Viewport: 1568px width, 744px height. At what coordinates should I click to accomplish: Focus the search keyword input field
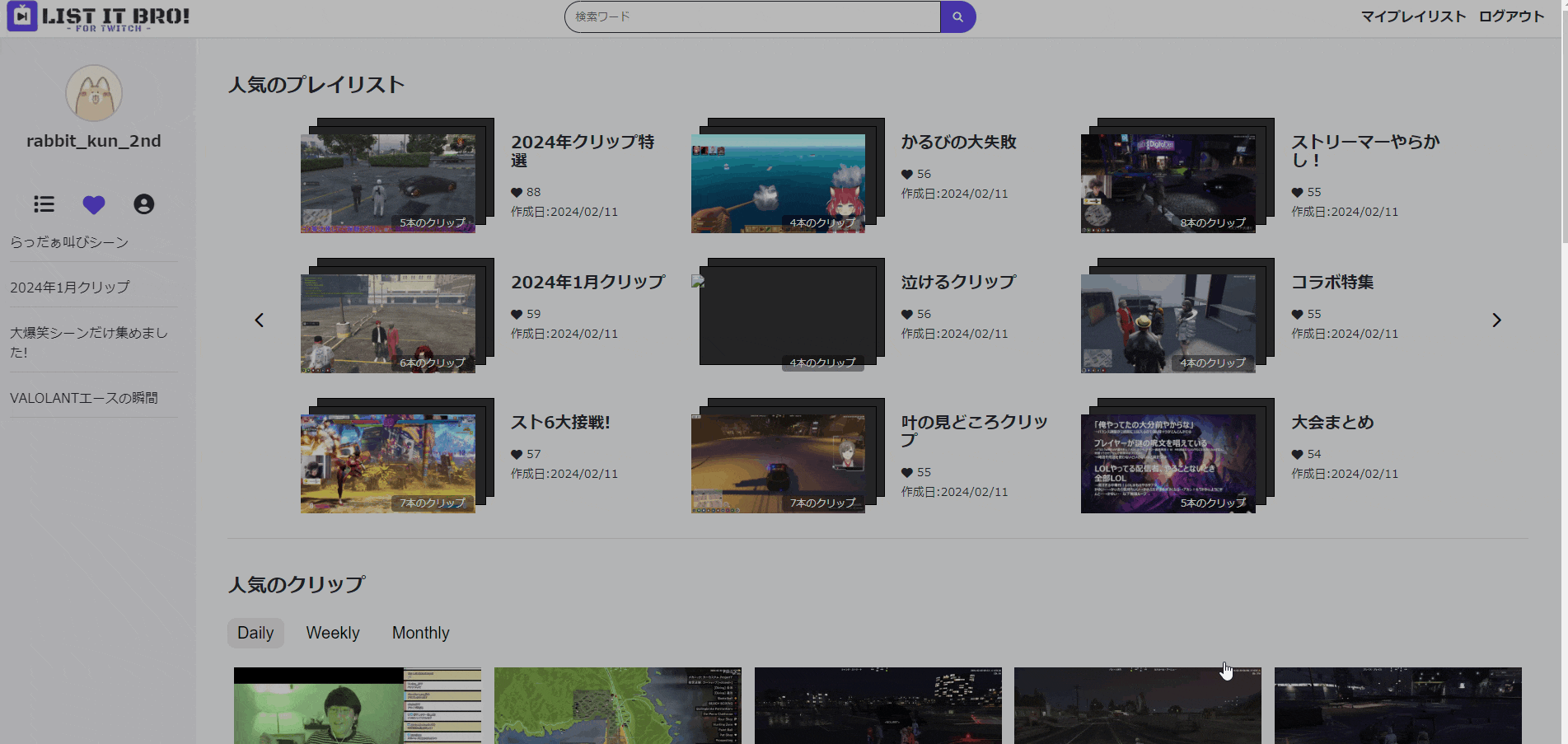pyautogui.click(x=752, y=16)
